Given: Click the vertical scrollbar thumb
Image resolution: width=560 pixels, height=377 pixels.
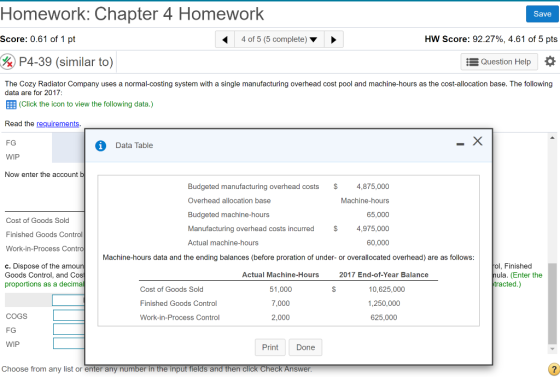Looking at the screenshot, I should 552,303.
